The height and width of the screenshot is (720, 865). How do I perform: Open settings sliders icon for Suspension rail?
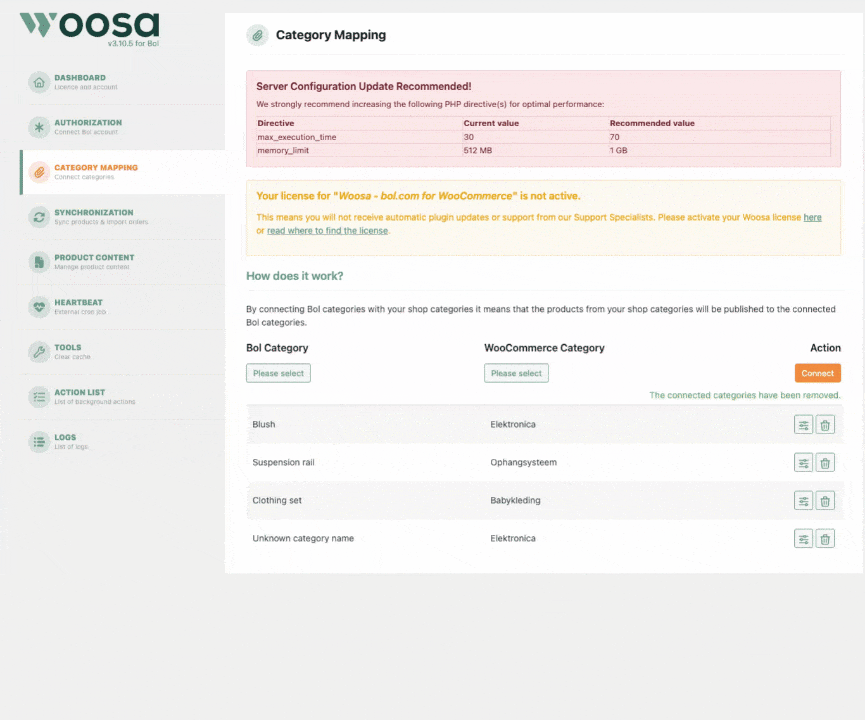click(x=803, y=463)
